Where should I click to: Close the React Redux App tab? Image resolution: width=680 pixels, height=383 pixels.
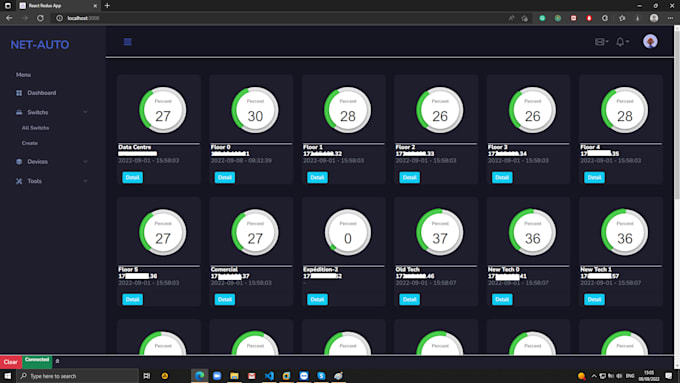pyautogui.click(x=95, y=6)
